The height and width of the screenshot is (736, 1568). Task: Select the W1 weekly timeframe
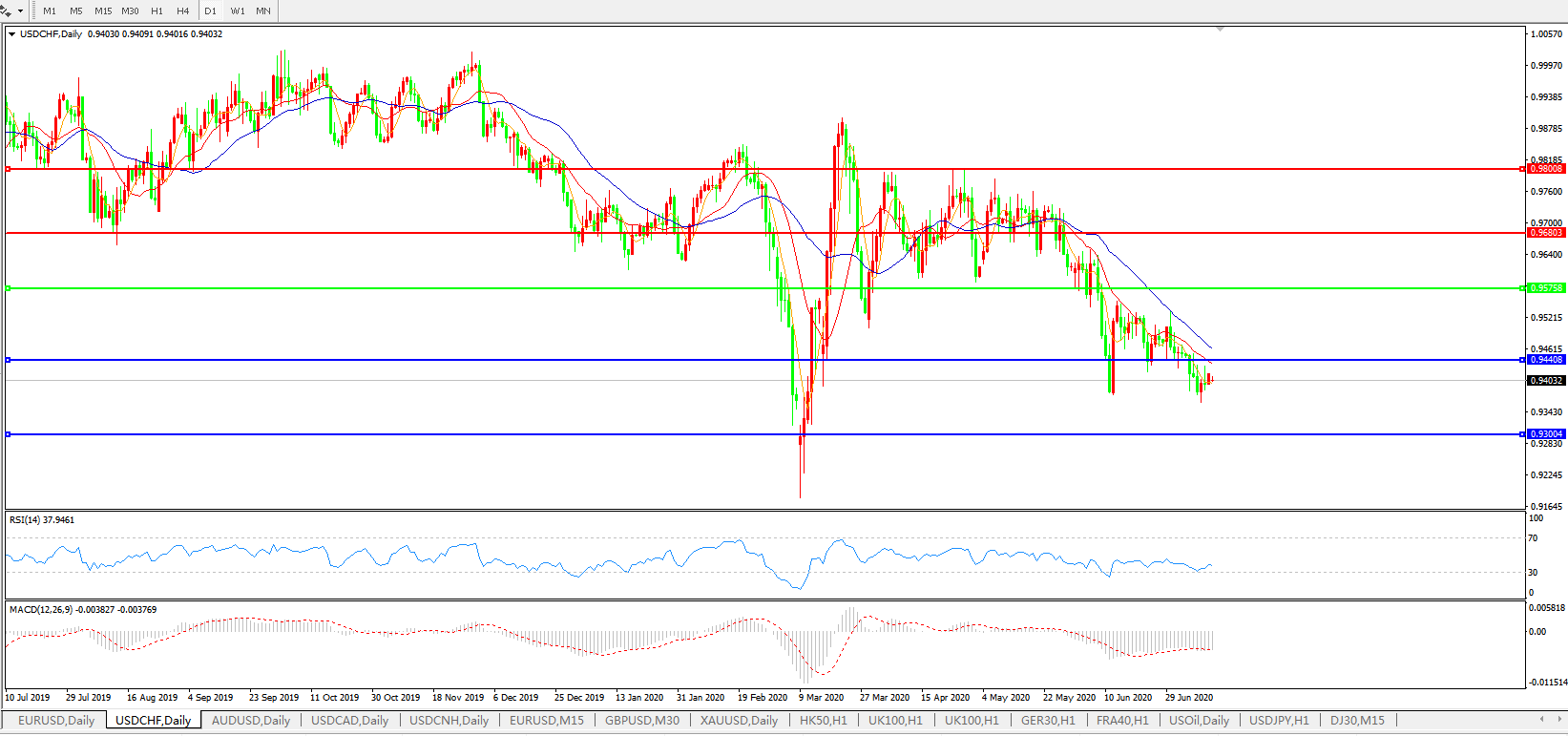click(x=237, y=11)
